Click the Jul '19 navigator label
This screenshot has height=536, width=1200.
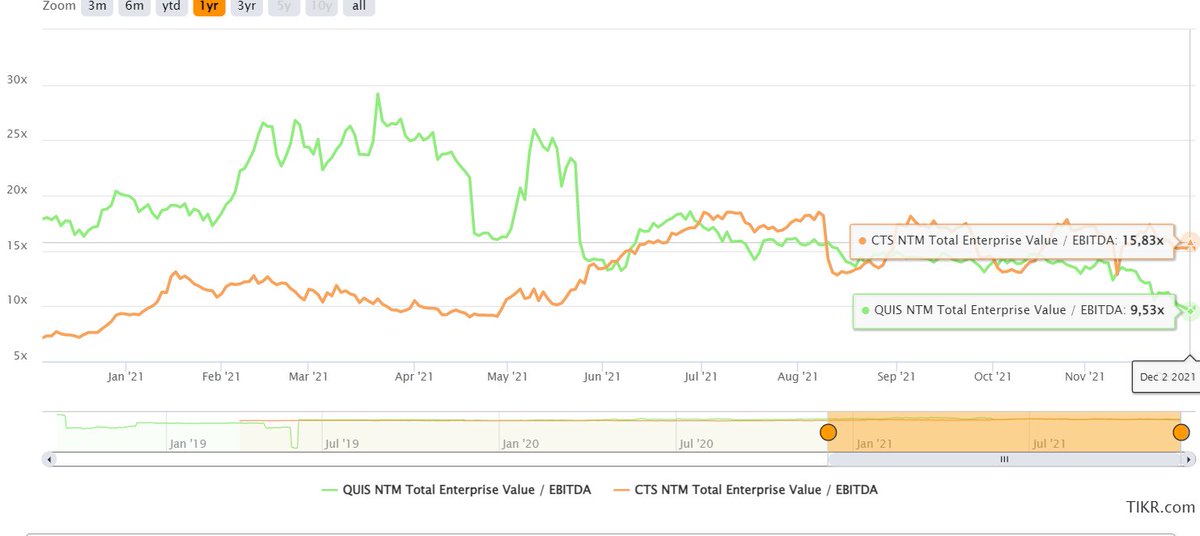342,442
